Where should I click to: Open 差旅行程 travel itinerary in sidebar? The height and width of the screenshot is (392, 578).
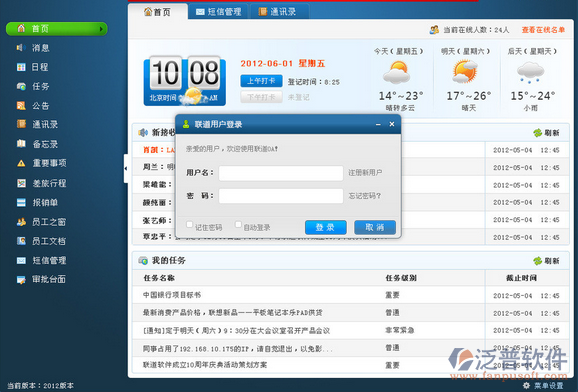[x=41, y=183]
